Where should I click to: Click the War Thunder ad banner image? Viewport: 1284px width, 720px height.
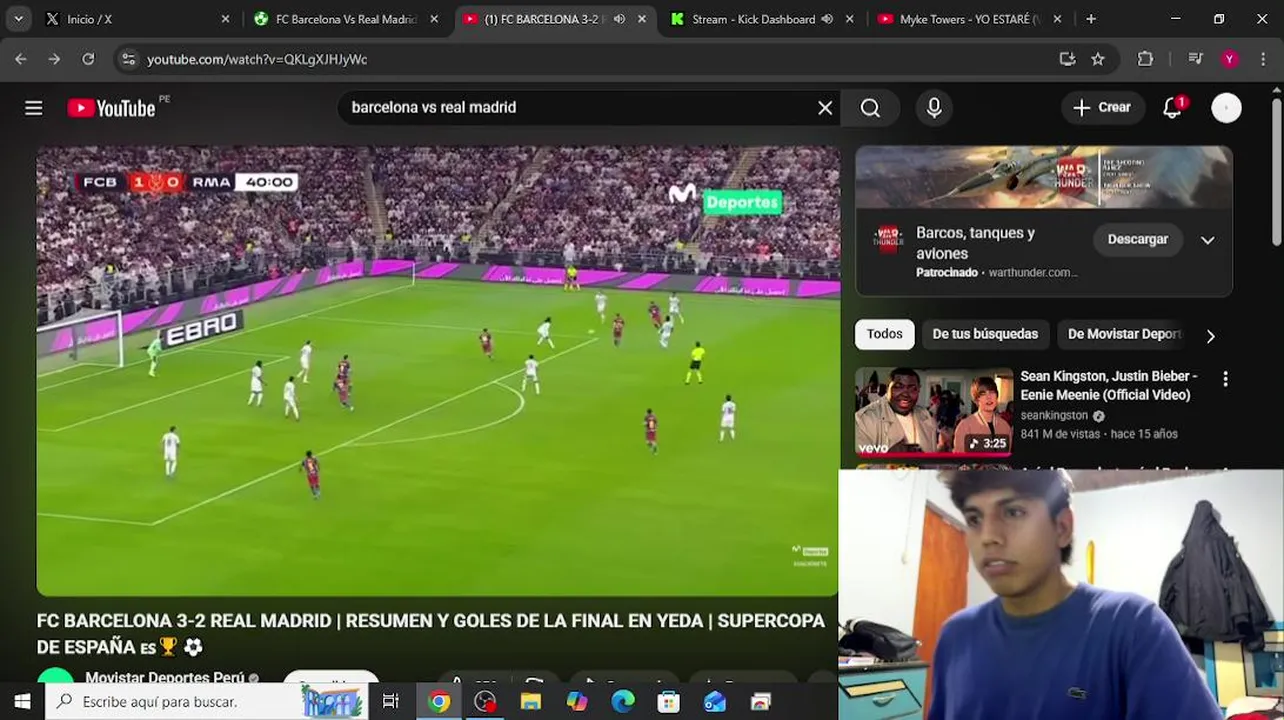[x=1044, y=177]
